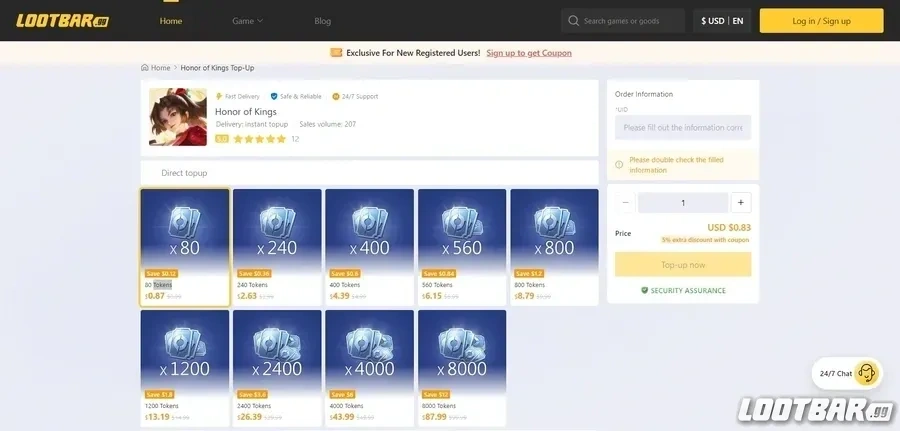
Task: Click the Save $0.36 badge
Action: point(254,274)
